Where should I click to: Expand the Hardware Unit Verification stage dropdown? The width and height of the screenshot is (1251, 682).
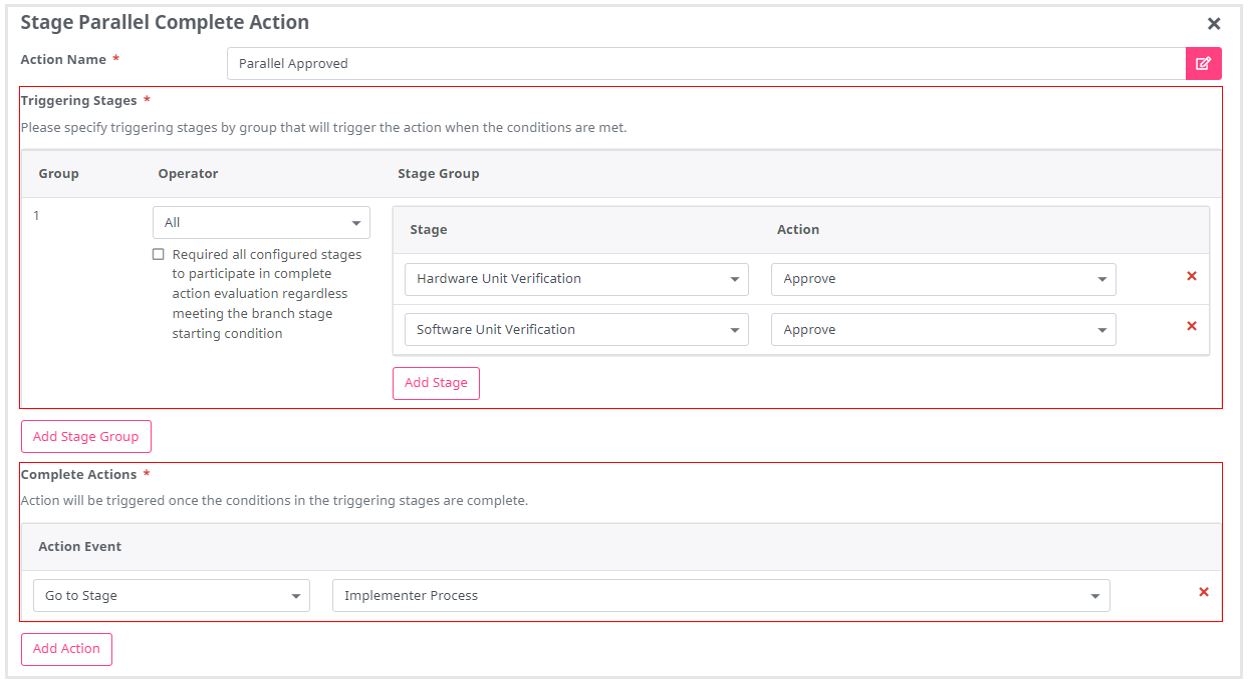(576, 279)
